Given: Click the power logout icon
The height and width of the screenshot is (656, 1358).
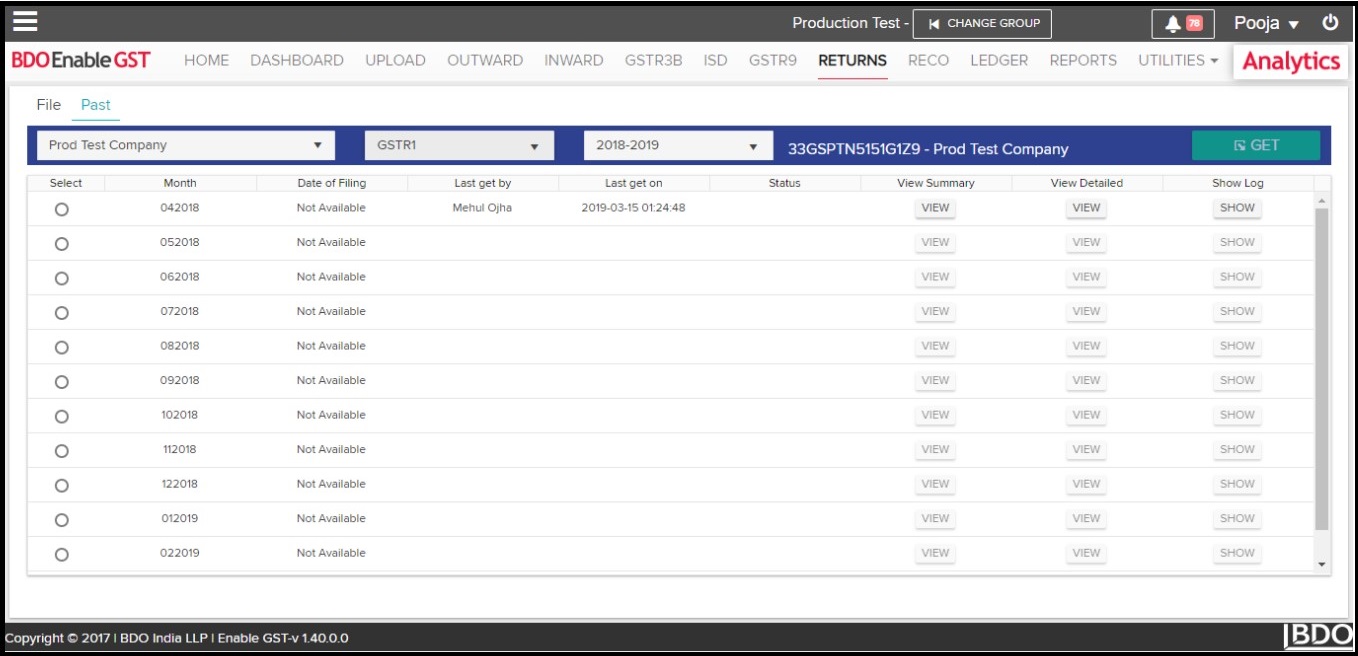Looking at the screenshot, I should coord(1329,23).
